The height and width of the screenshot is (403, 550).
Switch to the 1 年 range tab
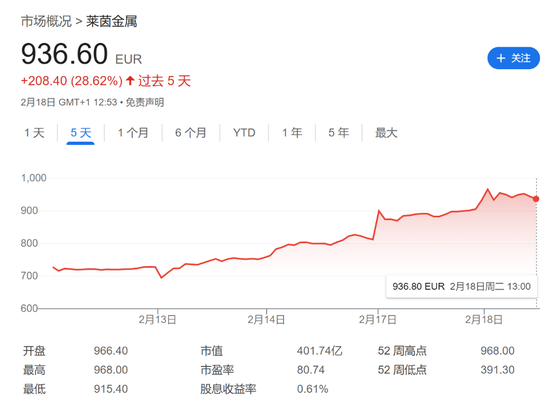click(292, 133)
